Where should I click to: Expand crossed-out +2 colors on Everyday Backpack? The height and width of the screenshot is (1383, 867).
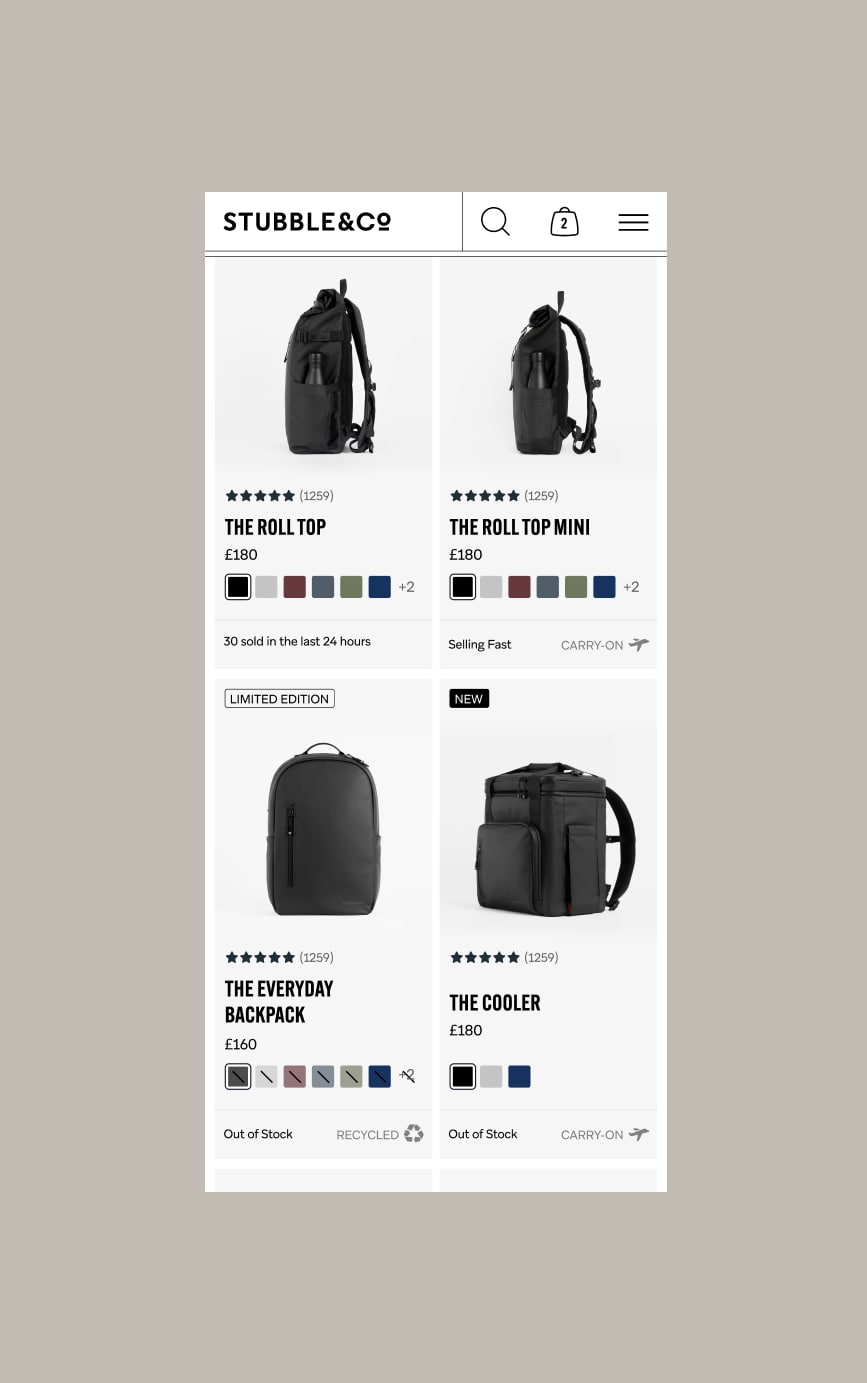[x=407, y=1076]
